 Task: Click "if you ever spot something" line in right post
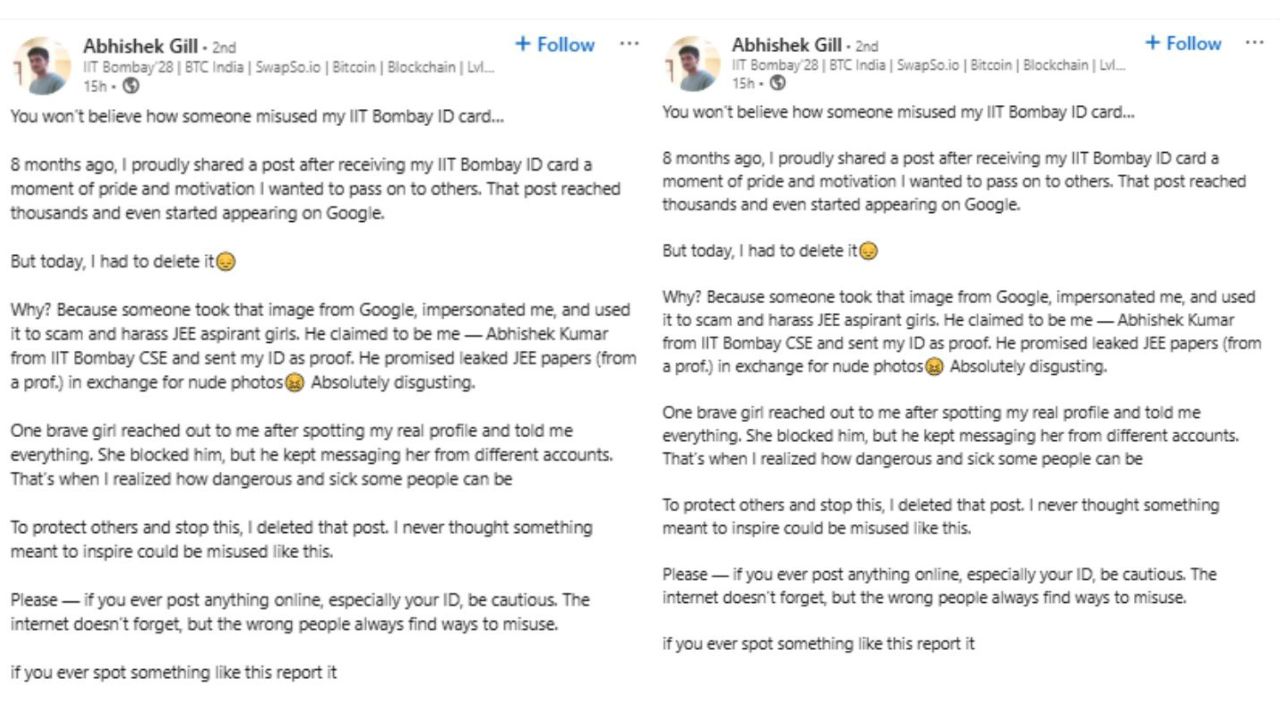(x=818, y=643)
